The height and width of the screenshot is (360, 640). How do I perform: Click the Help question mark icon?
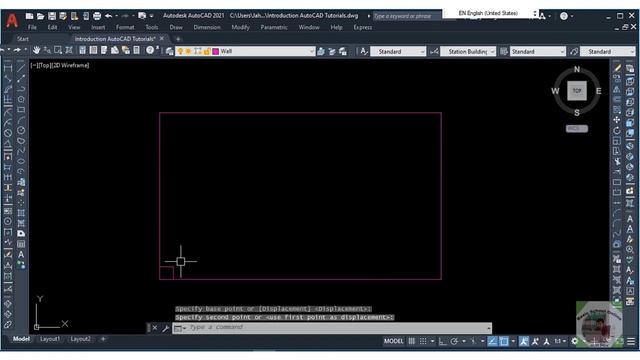pos(150,50)
